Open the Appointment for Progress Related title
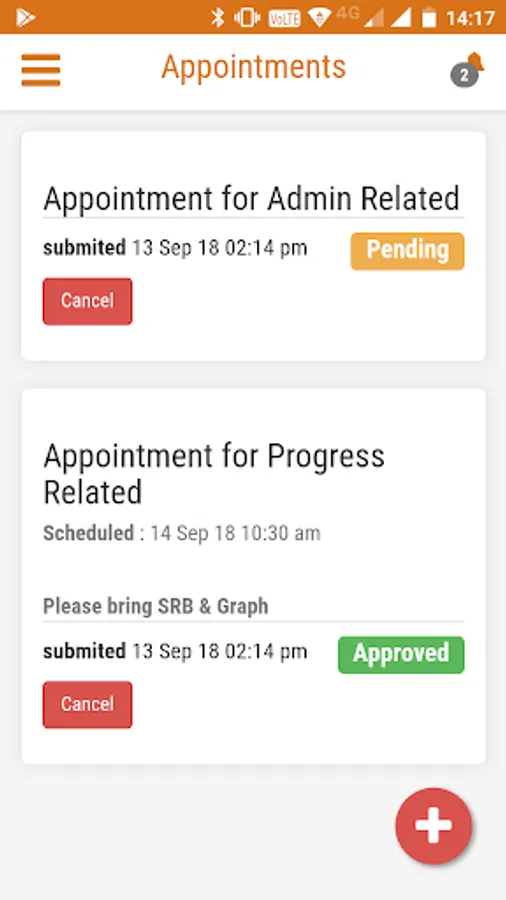 [x=214, y=474]
